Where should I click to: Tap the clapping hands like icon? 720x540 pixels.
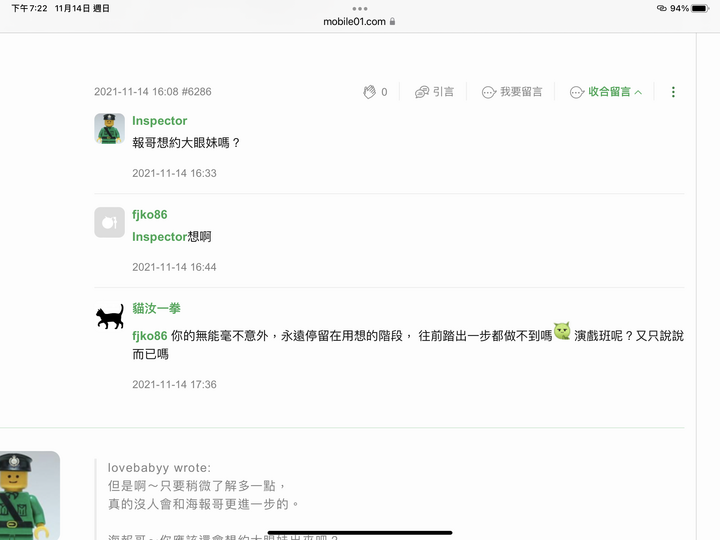[x=370, y=92]
